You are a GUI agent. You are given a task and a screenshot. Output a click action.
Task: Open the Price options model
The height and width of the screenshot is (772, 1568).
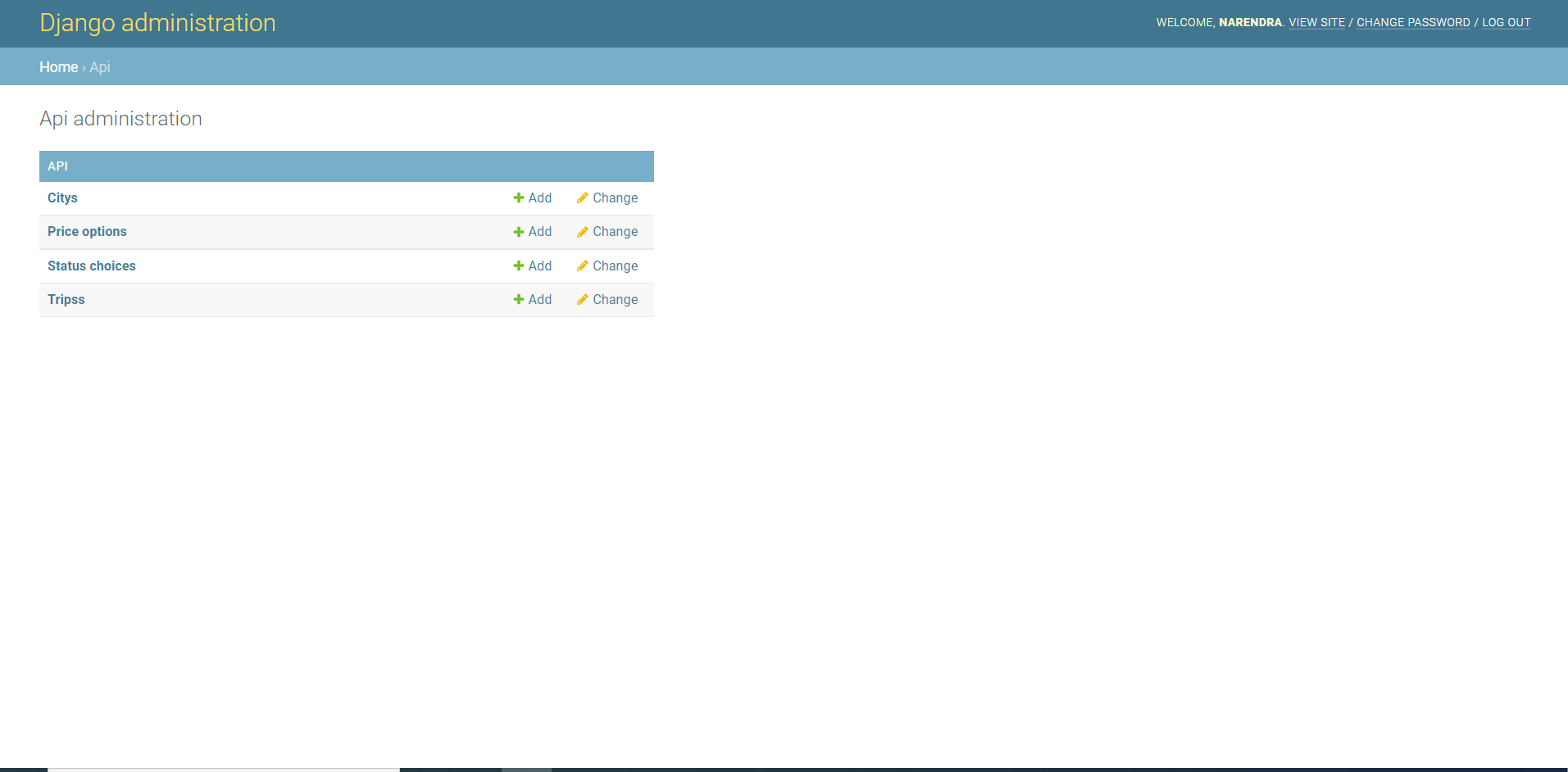click(x=87, y=232)
